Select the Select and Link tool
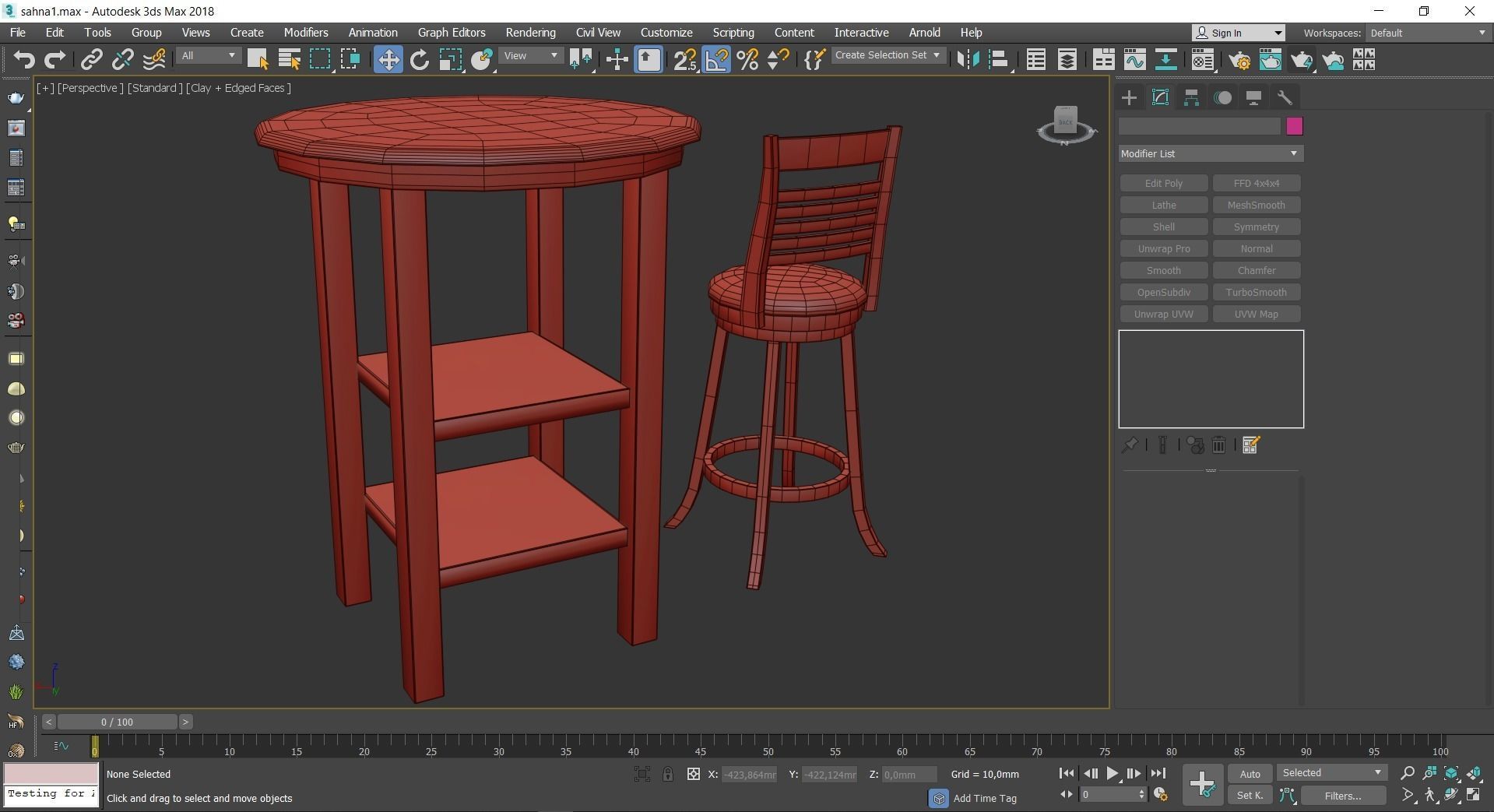Viewport: 1494px width, 812px height. [92, 60]
